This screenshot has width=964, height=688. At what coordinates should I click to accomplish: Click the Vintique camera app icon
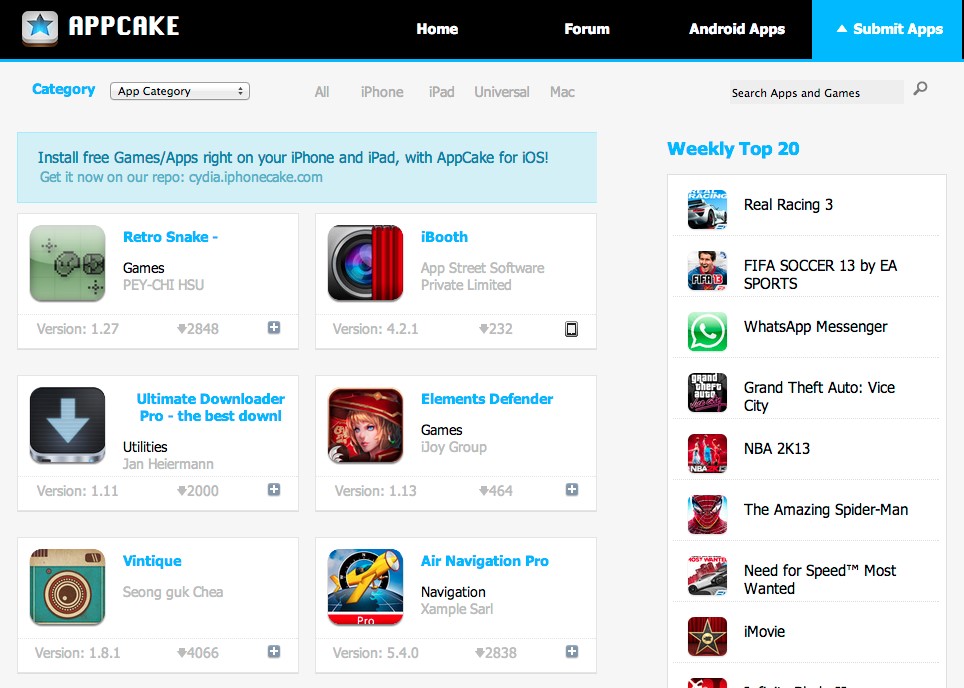pyautogui.click(x=68, y=587)
